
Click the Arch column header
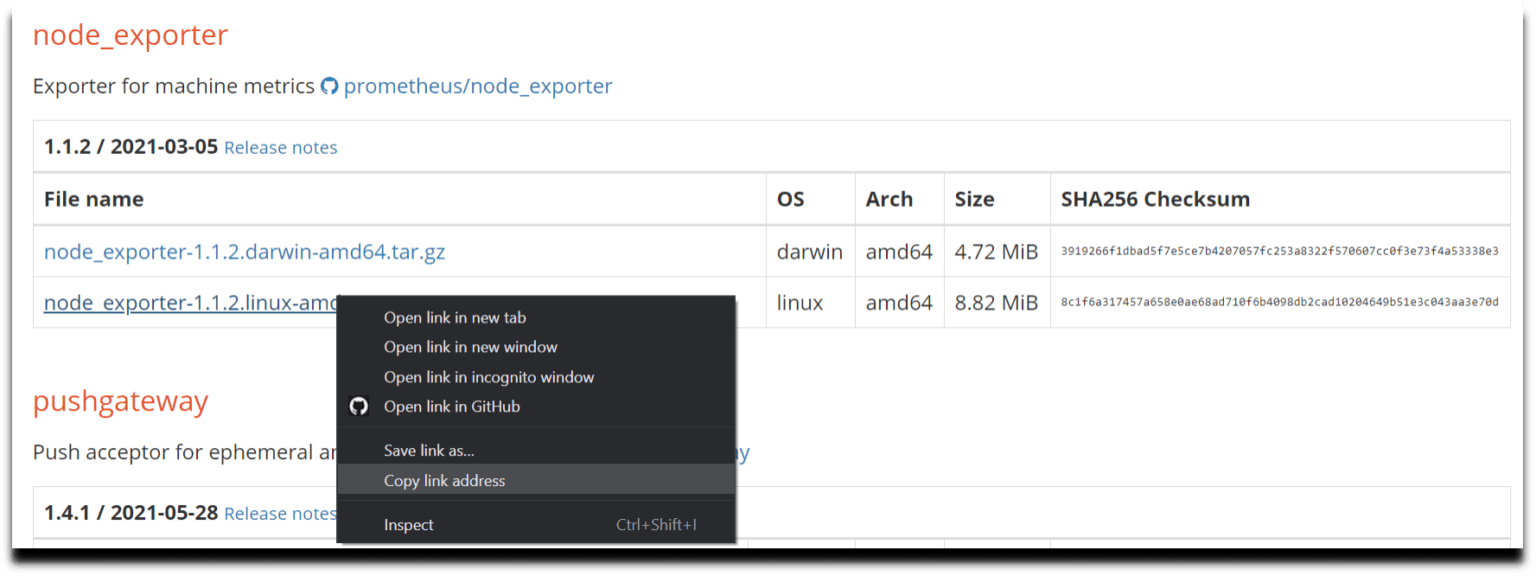889,199
